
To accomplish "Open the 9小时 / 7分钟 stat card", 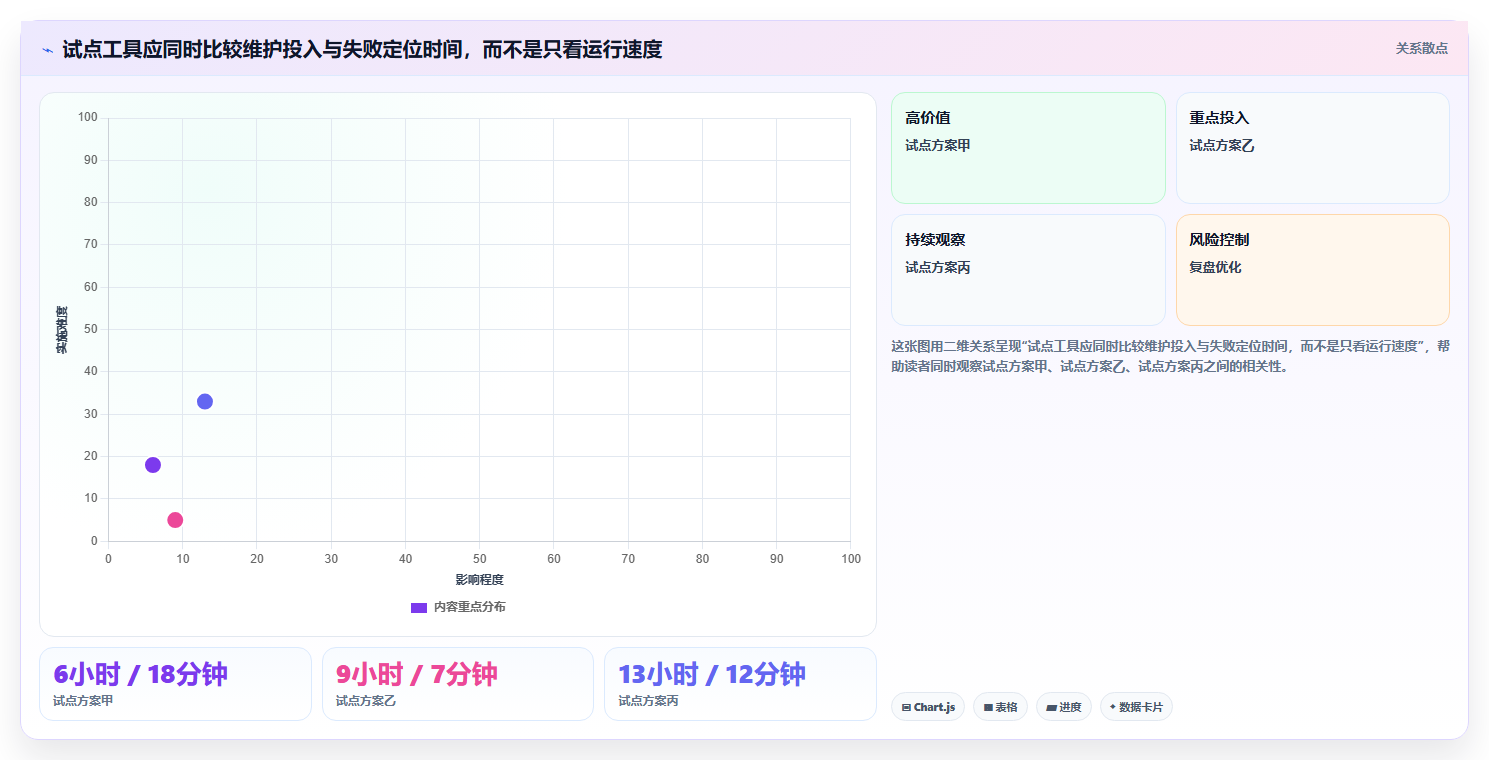I will [458, 684].
